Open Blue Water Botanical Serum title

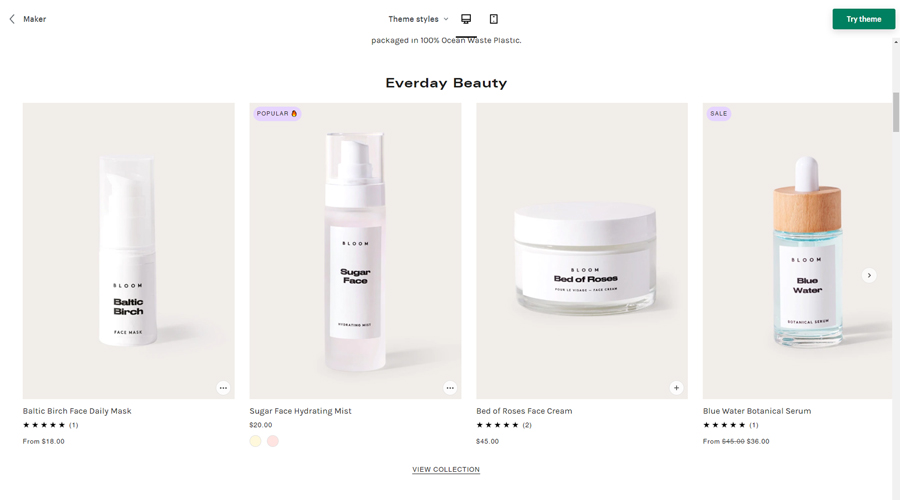click(757, 411)
